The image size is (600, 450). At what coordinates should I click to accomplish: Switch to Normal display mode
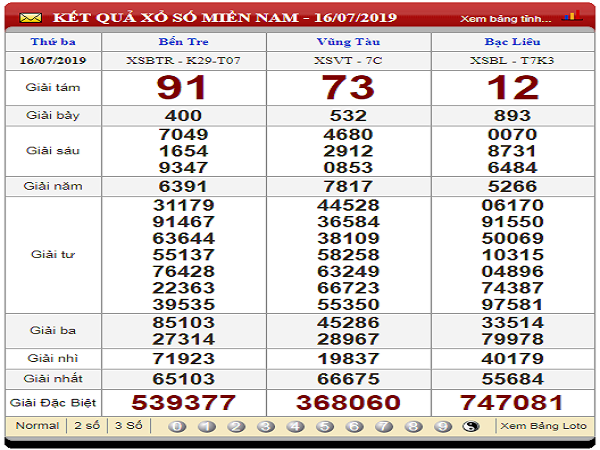(38, 426)
